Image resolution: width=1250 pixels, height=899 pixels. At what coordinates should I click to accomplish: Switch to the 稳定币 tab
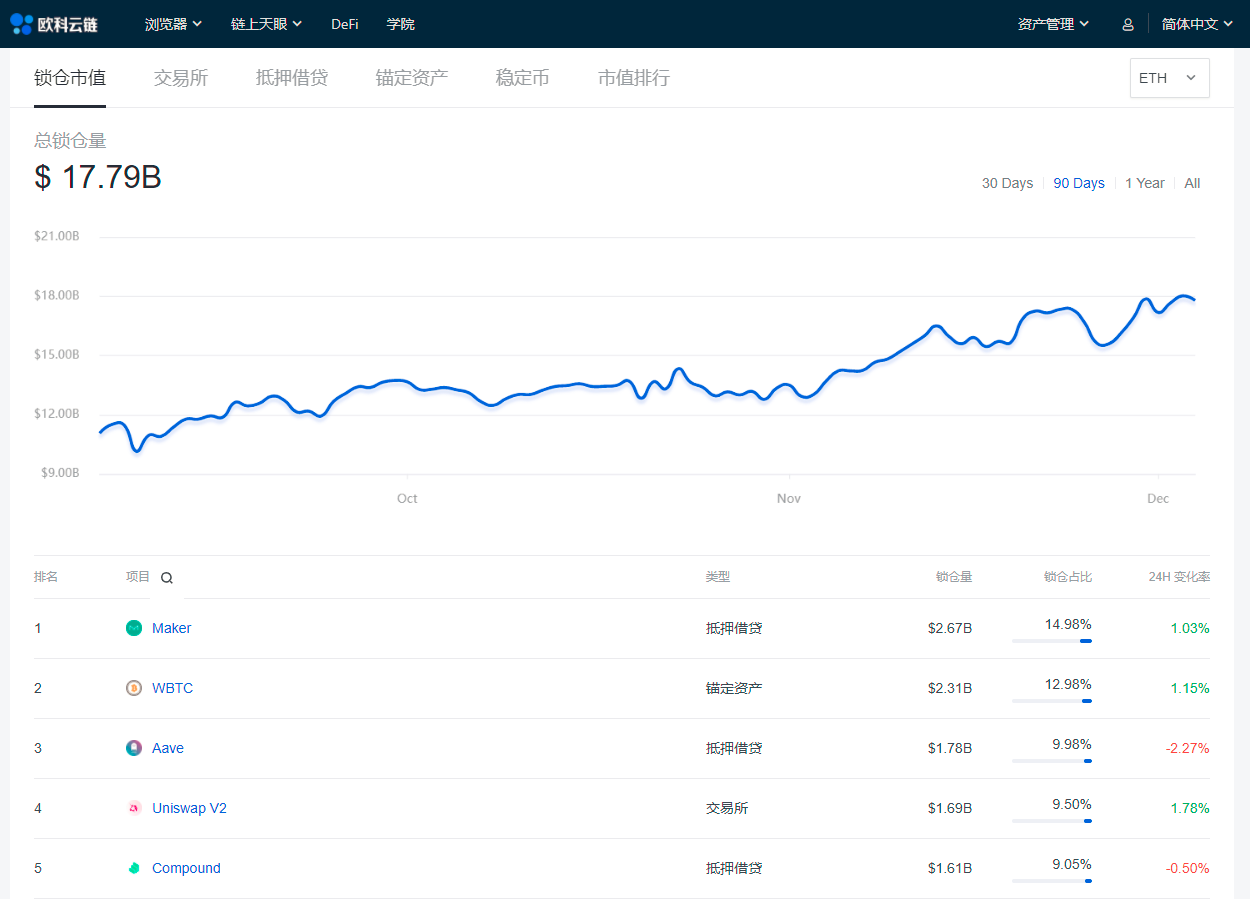pos(523,78)
